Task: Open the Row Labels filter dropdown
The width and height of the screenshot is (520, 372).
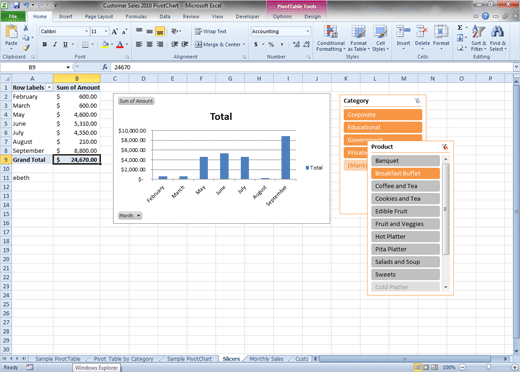Action: 49,87
